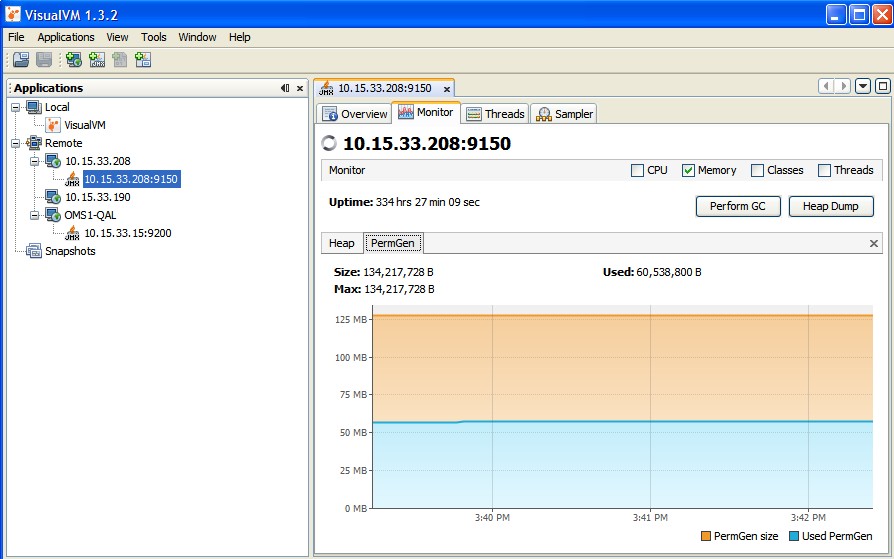The width and height of the screenshot is (894, 559).
Task: Click the Local computer icon in the tree
Action: pyautogui.click(x=34, y=107)
